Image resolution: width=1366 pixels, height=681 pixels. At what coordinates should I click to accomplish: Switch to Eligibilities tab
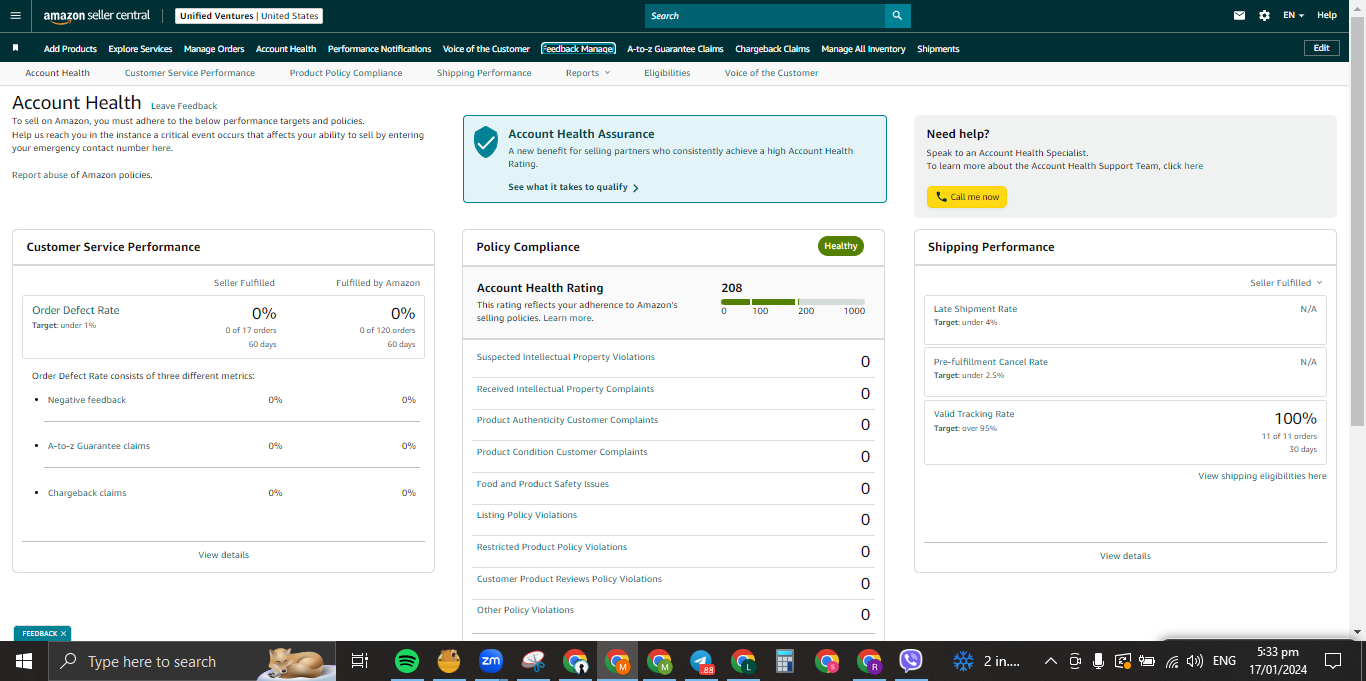667,73
